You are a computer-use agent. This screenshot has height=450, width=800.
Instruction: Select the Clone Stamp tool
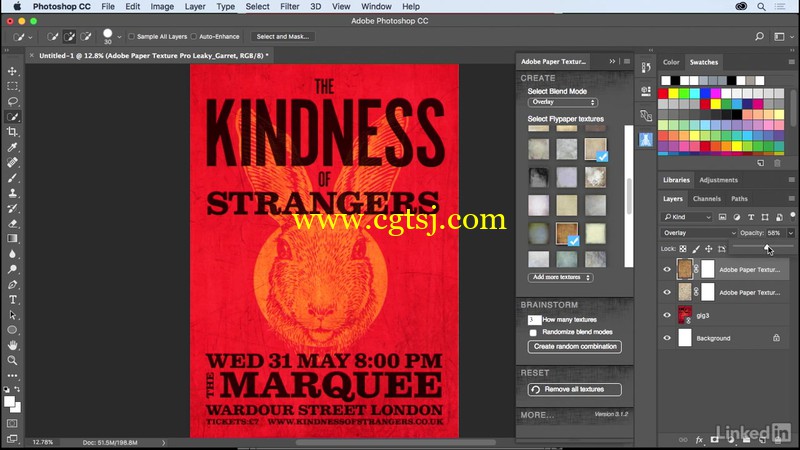pos(12,193)
